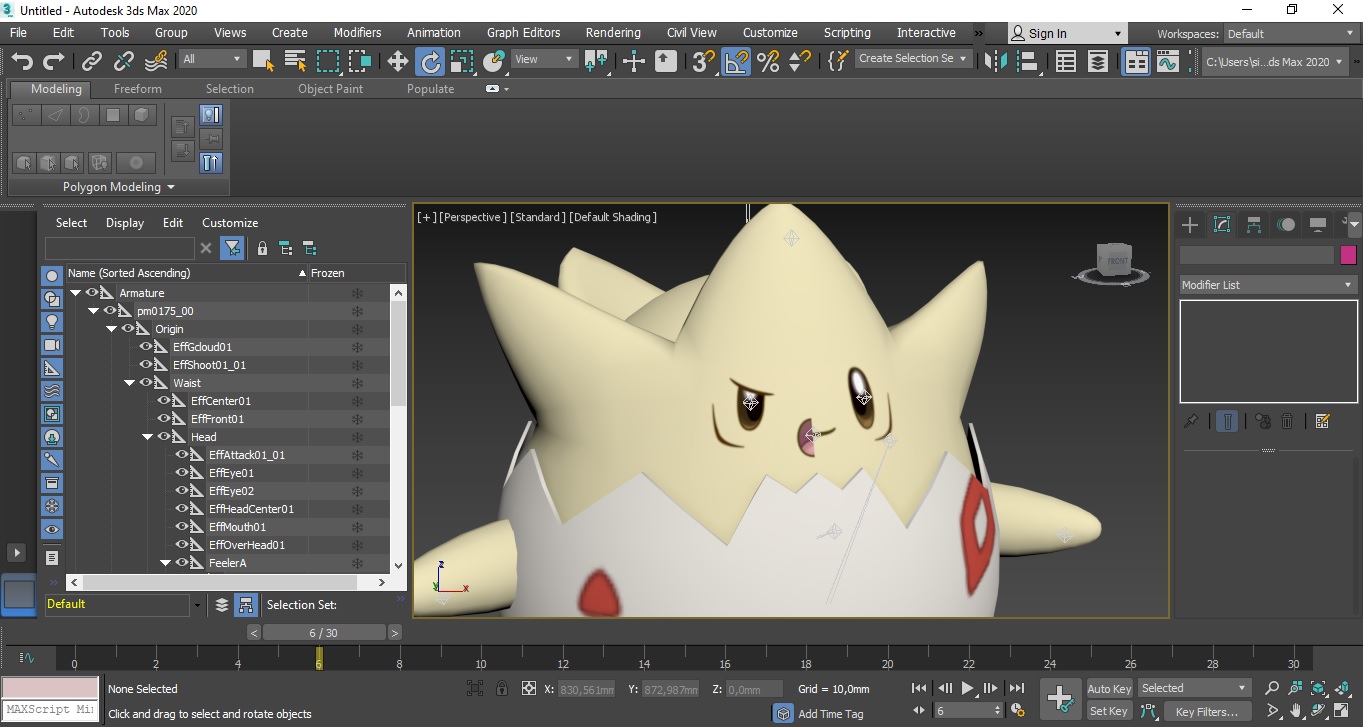Step to the previous frame
The width and height of the screenshot is (1363, 727).
click(944, 688)
